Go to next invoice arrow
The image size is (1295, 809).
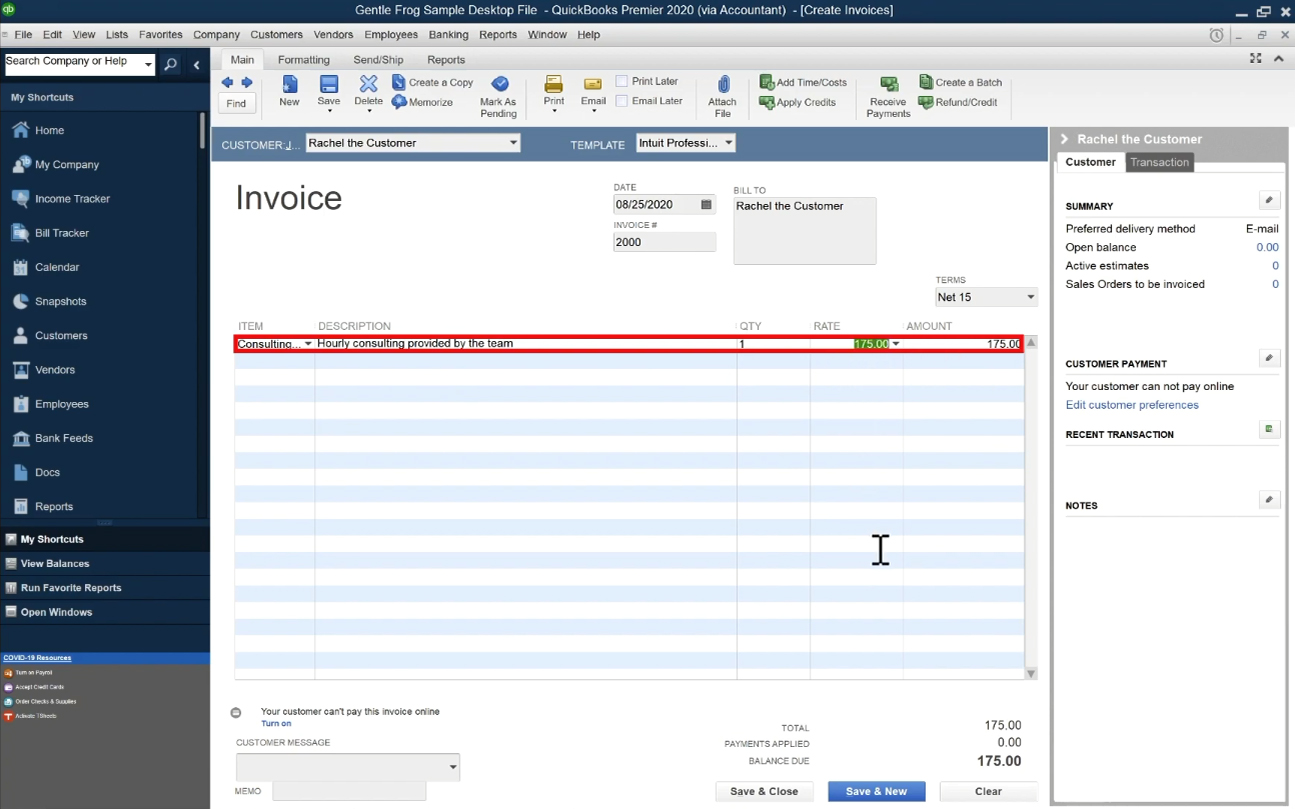point(246,83)
